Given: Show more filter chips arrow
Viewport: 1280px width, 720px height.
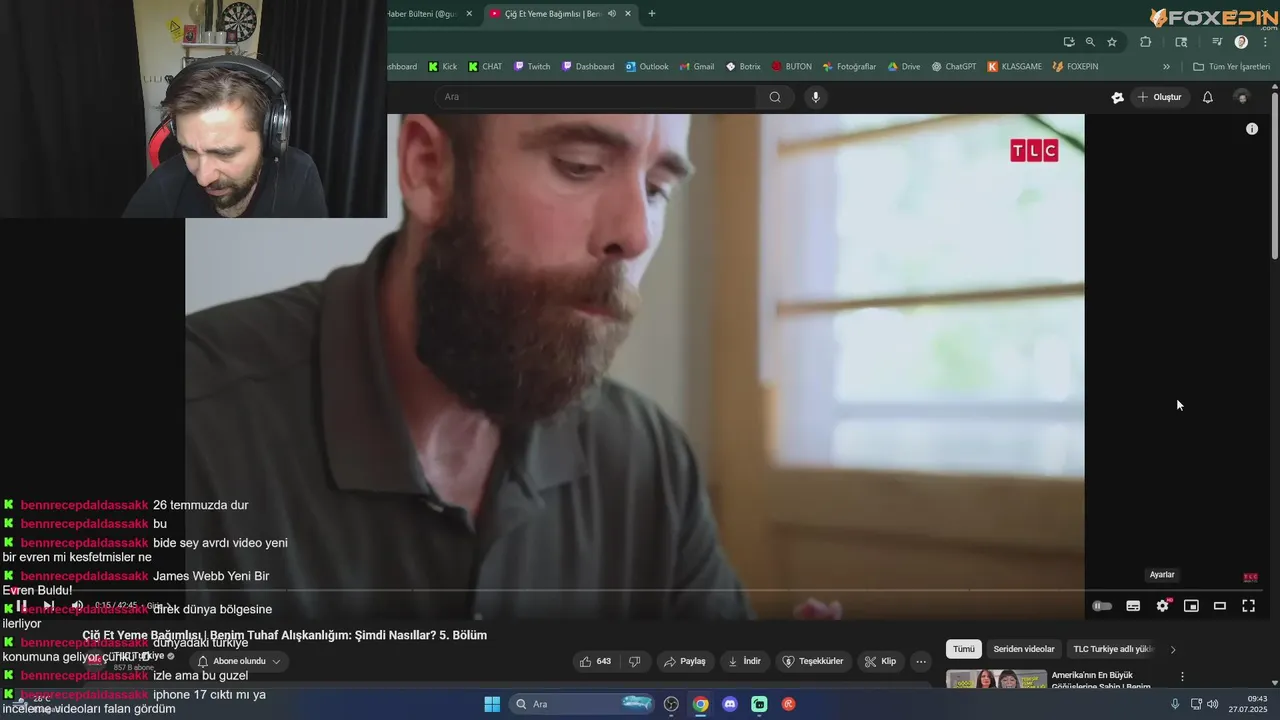Looking at the screenshot, I should (1173, 649).
